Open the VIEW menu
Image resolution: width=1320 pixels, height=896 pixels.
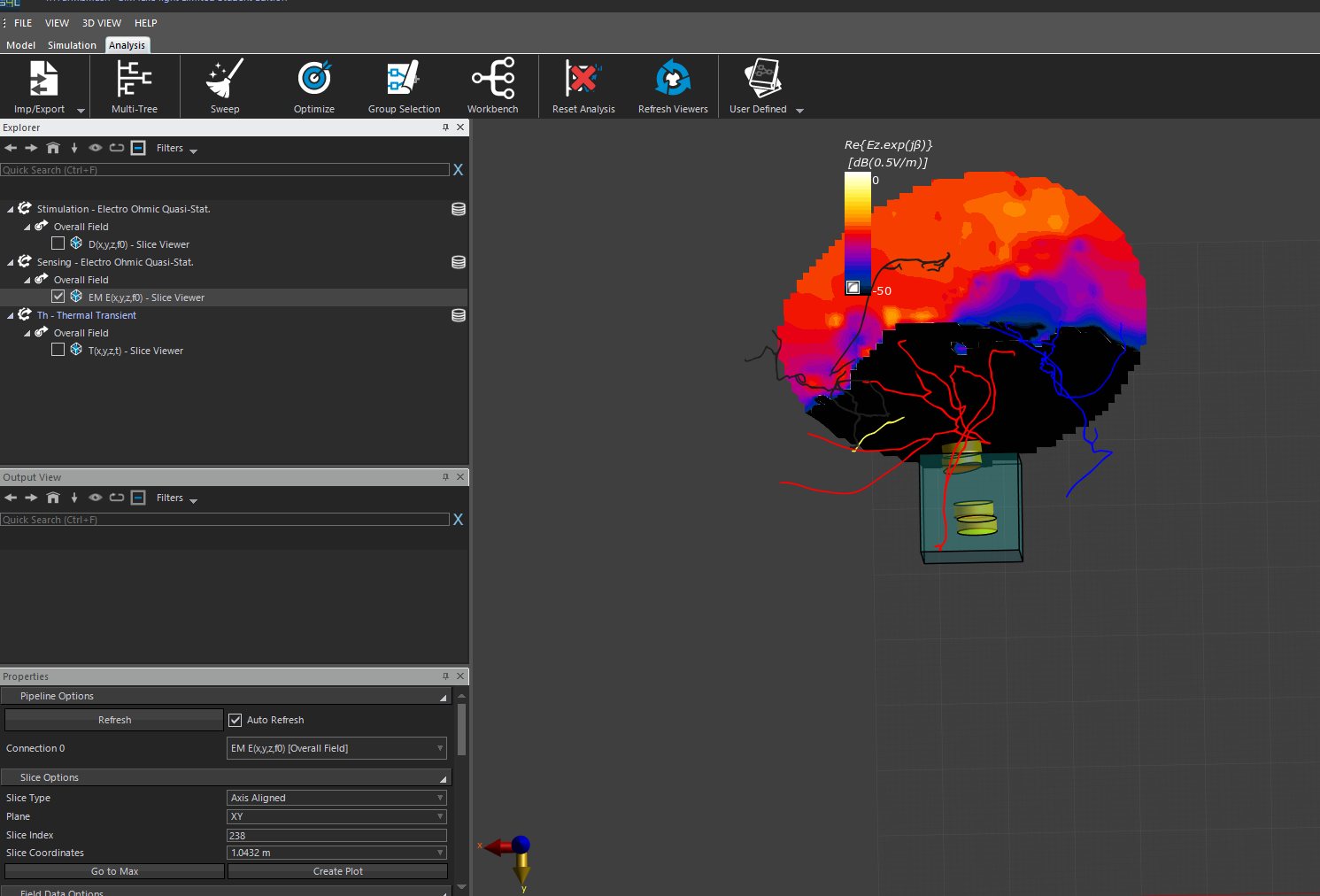(x=57, y=23)
